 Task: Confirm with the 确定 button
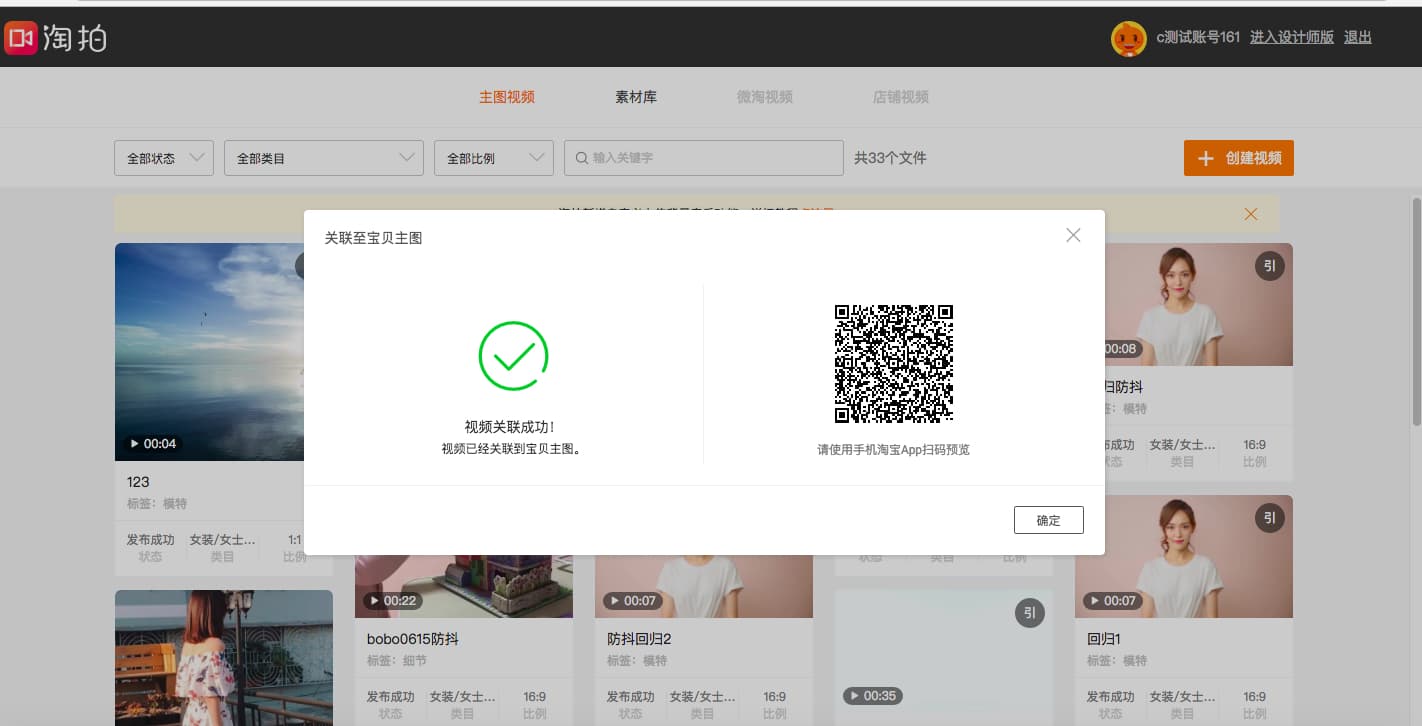coord(1048,520)
